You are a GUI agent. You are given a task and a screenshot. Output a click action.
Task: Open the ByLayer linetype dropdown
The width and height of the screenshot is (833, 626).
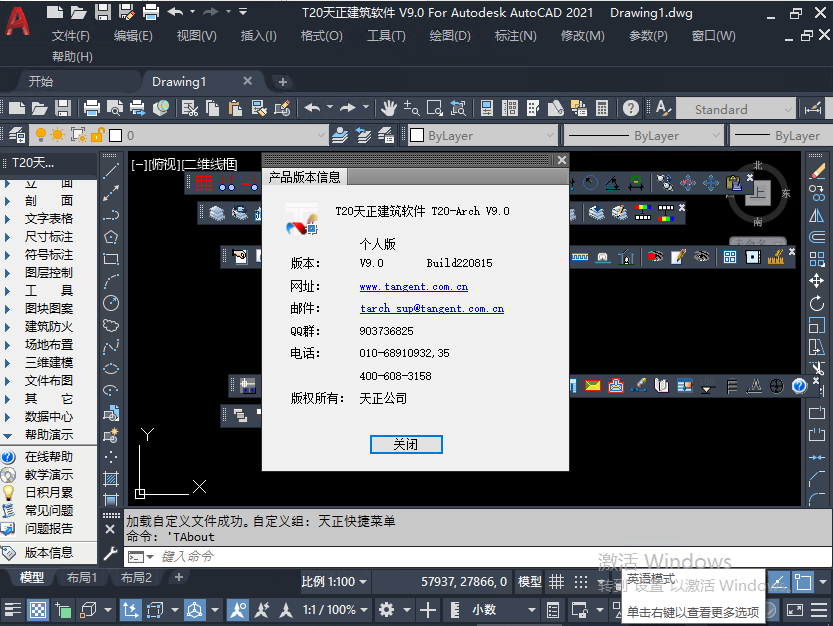643,136
